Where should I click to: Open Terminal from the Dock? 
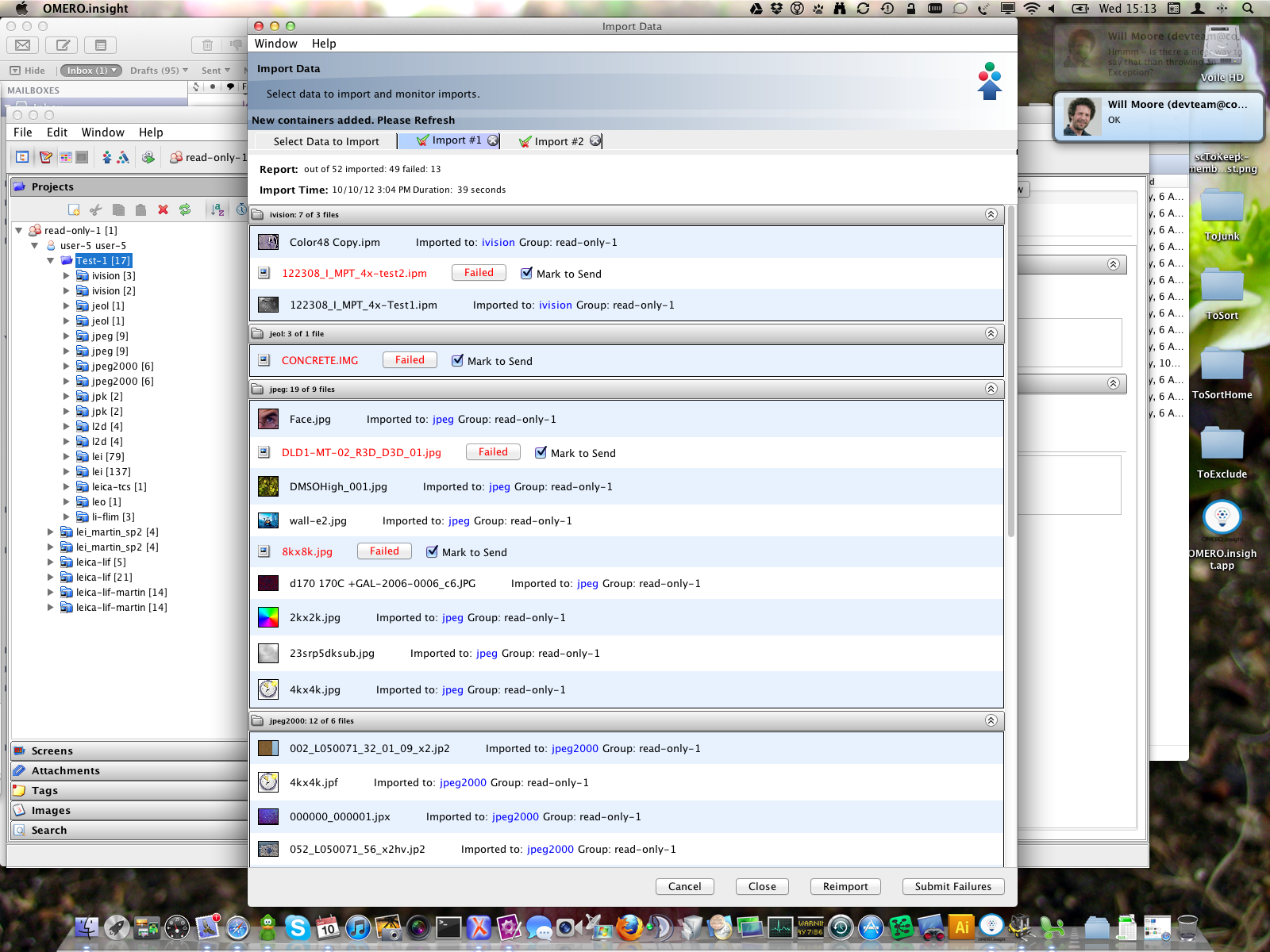[448, 927]
